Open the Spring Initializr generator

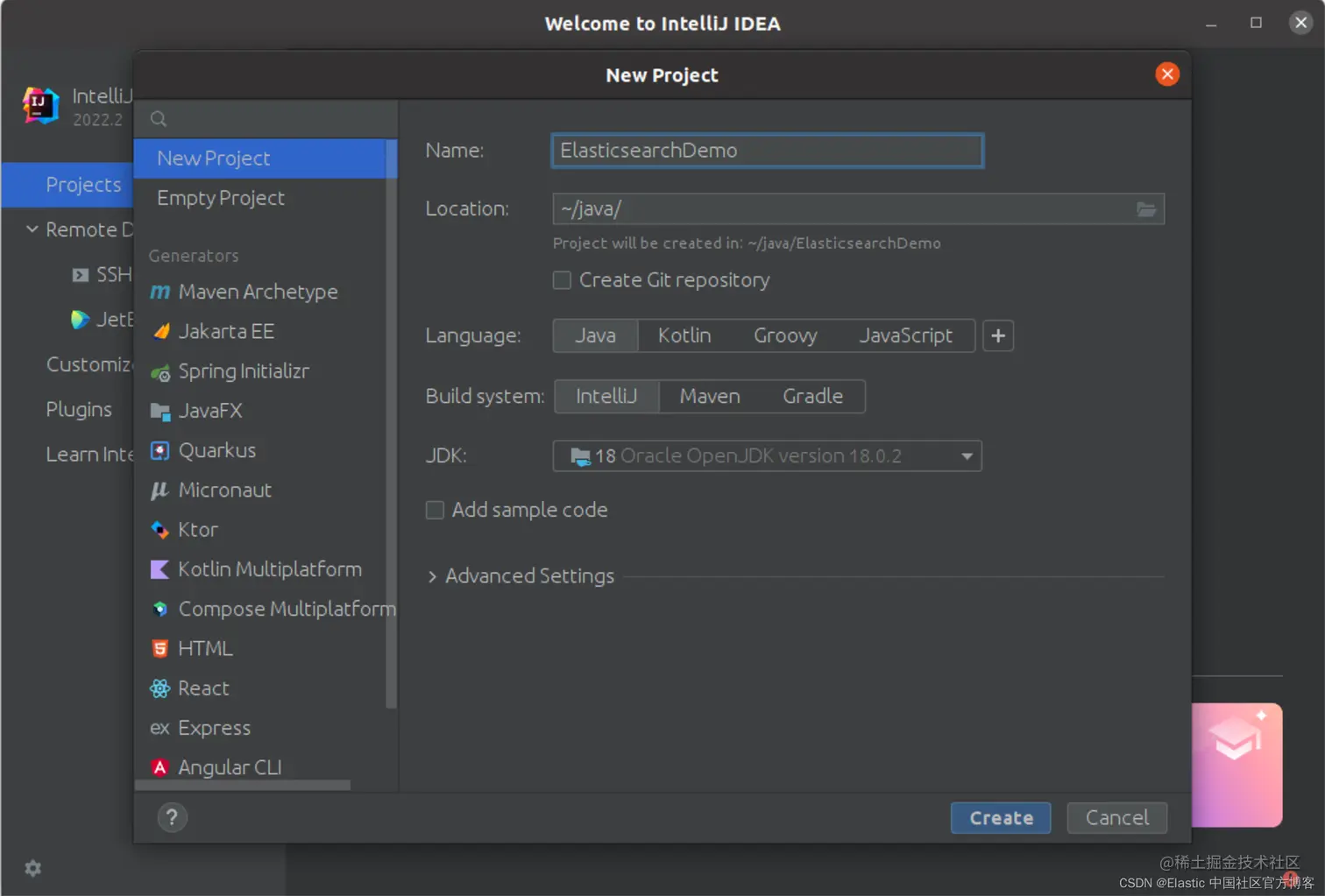coord(244,370)
